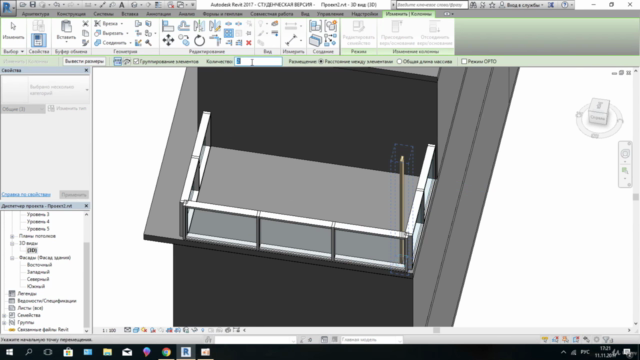640x360 pixels.
Task: Open the Управление ribbon tab
Action: tap(330, 14)
